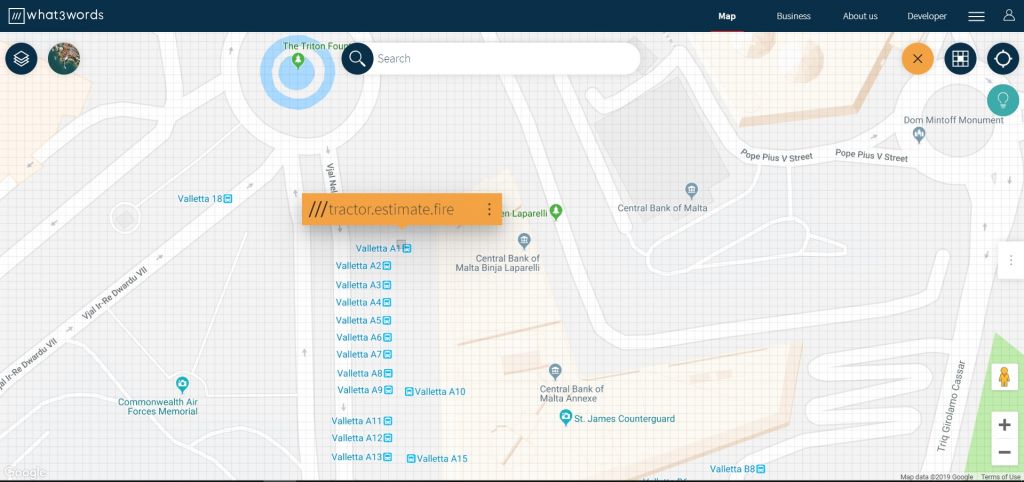Click The Triton Fountain marker
The height and width of the screenshot is (482, 1024).
tap(298, 61)
